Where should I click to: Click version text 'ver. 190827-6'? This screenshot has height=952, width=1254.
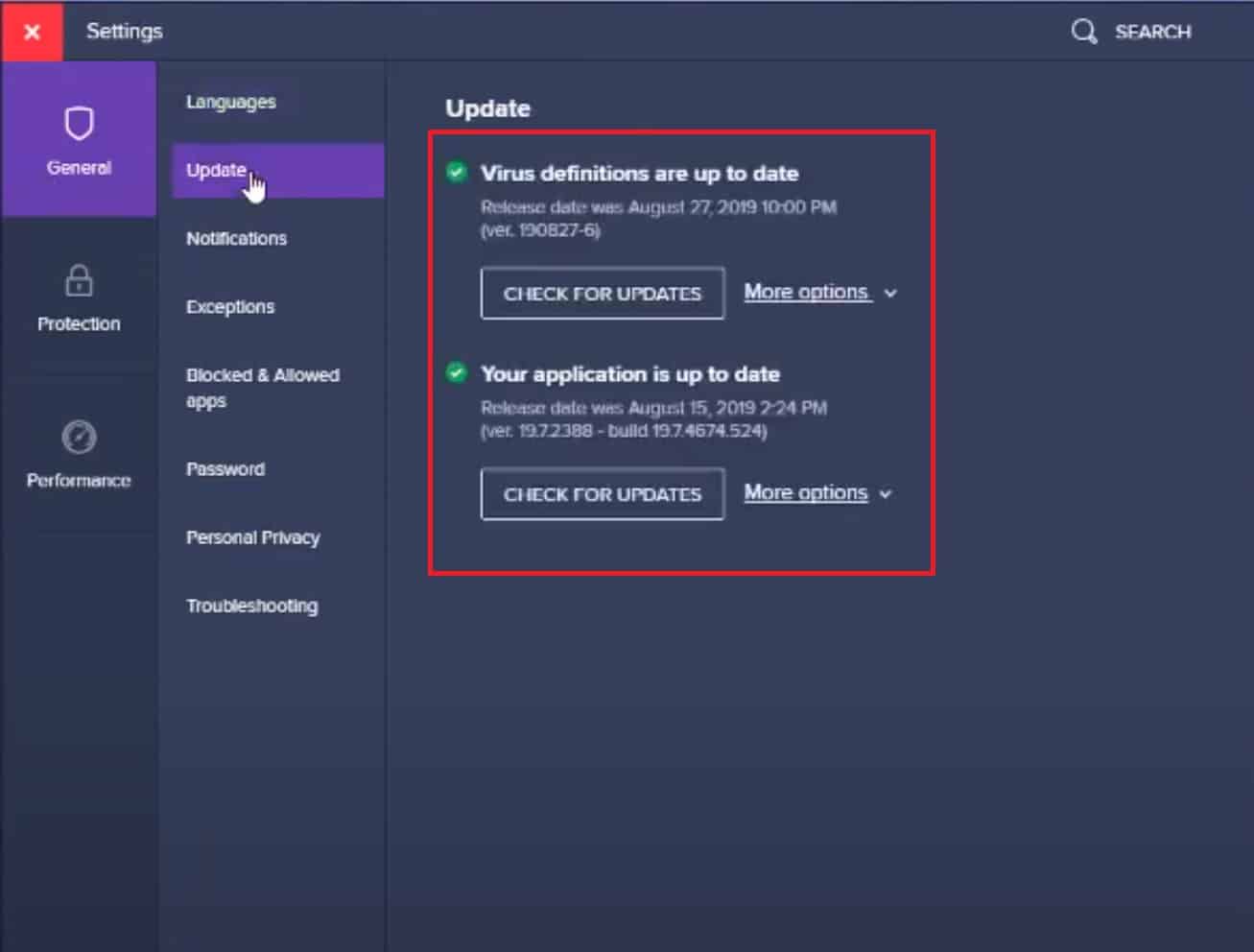click(x=540, y=230)
